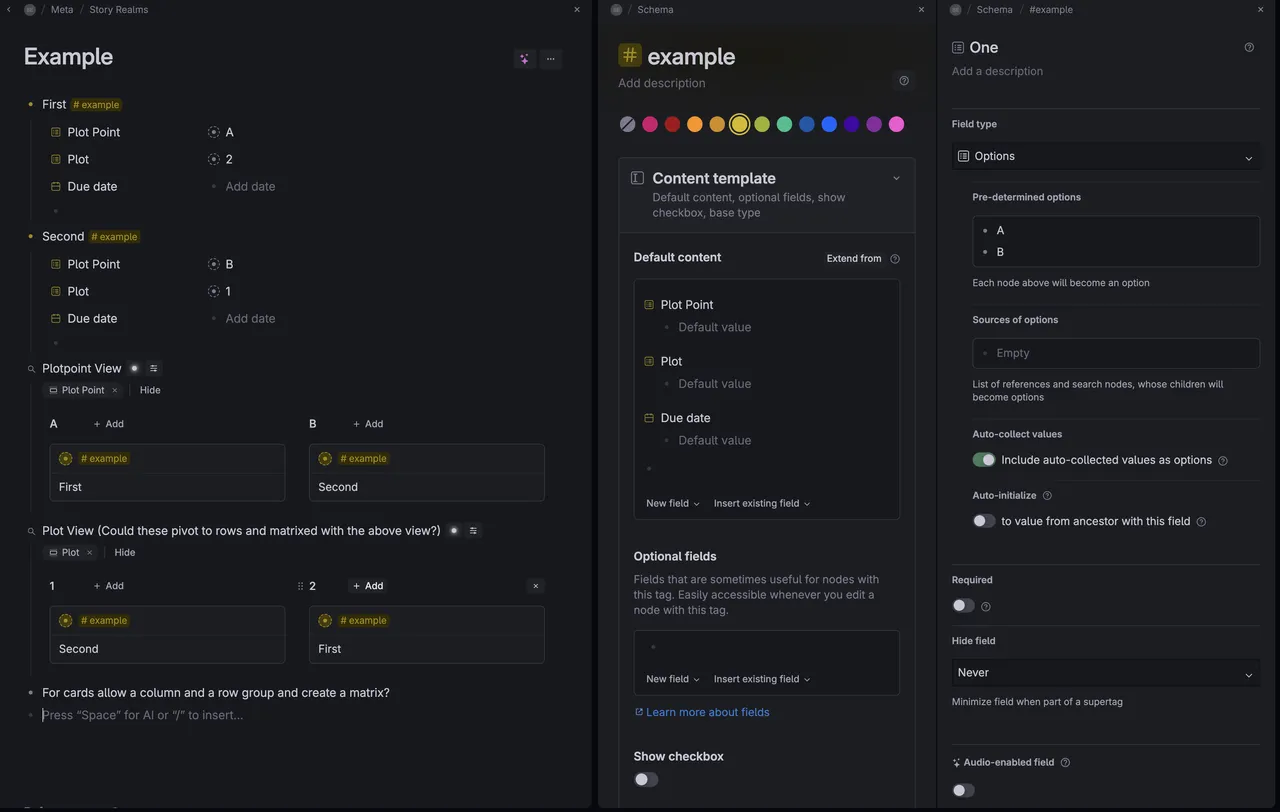
Task: Open view options sliders icon for Plot View
Action: [474, 530]
